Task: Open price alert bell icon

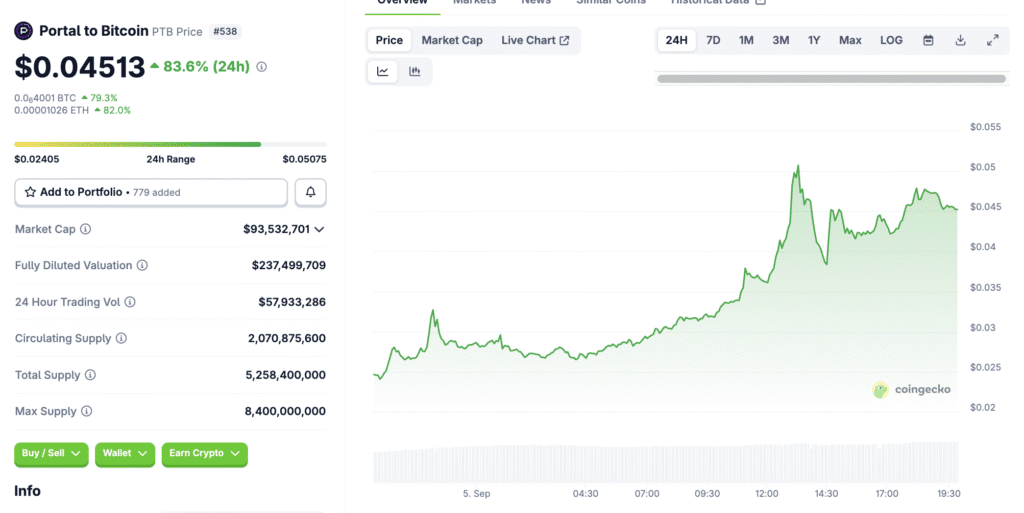Action: pyautogui.click(x=310, y=192)
